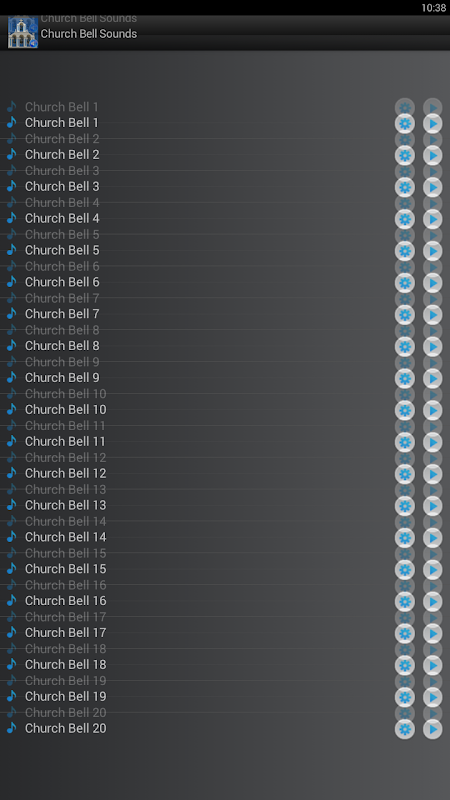
Task: Select the Church Bell 18 text label
Action: [65, 664]
